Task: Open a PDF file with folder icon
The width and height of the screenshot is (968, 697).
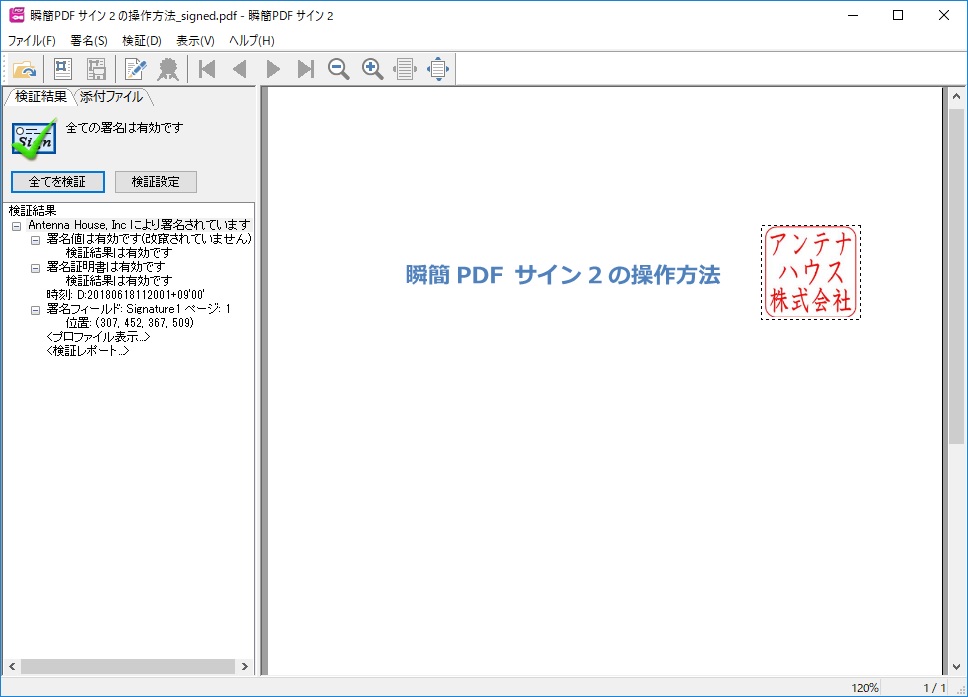Action: pos(25,69)
